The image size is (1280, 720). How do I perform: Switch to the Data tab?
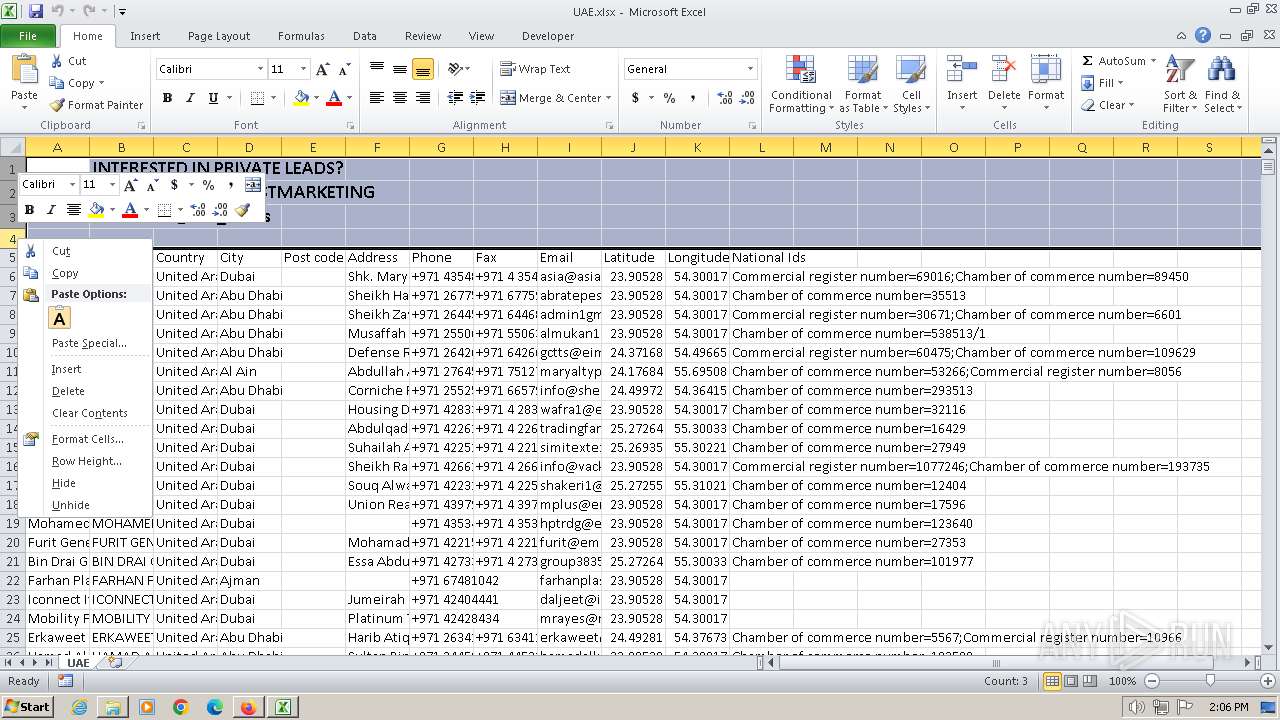coord(365,36)
